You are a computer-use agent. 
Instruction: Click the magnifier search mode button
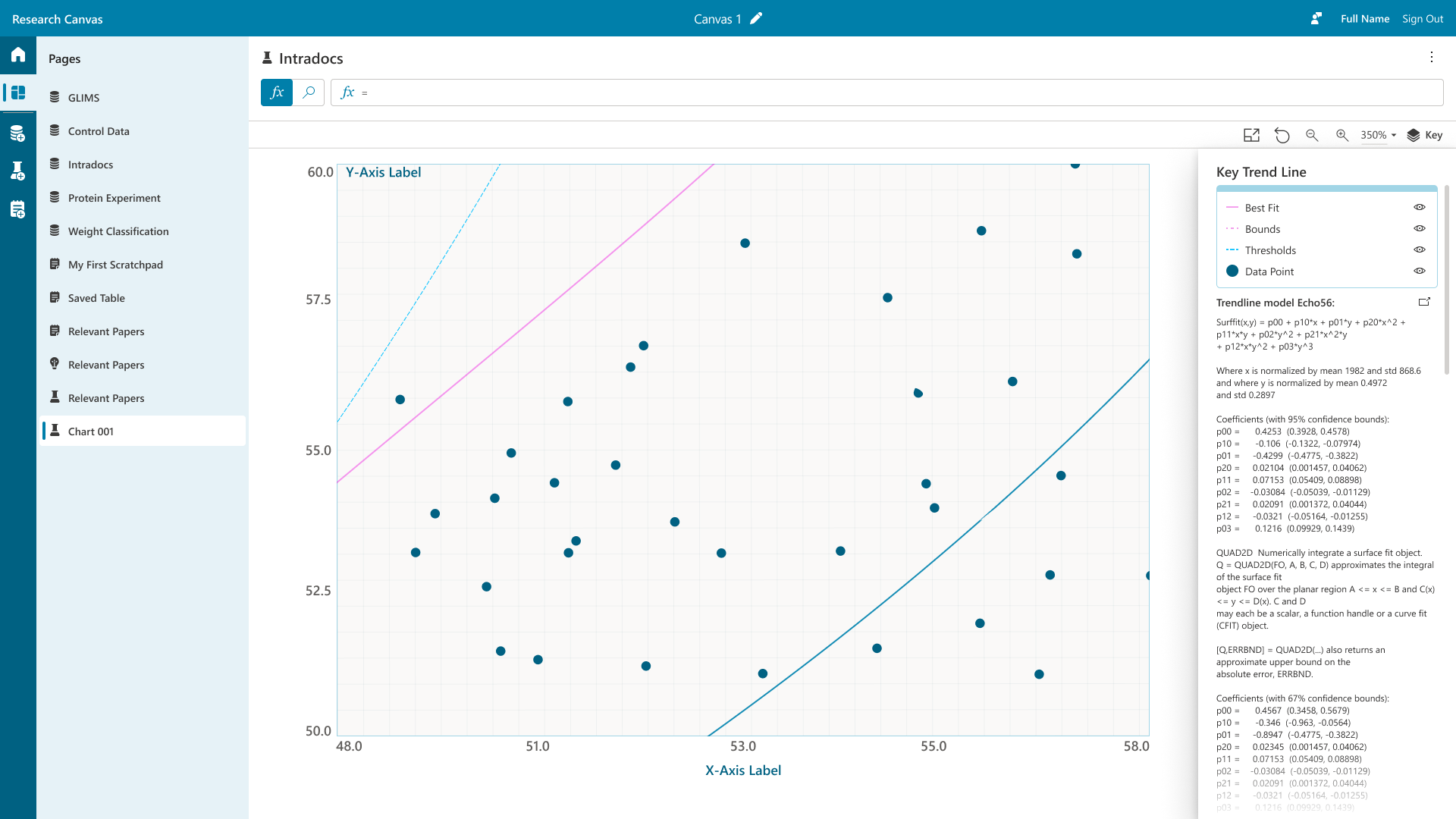pos(309,93)
